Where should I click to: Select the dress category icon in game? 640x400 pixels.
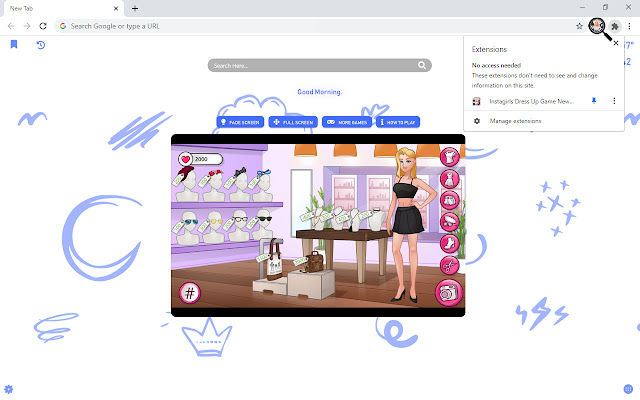(449, 179)
